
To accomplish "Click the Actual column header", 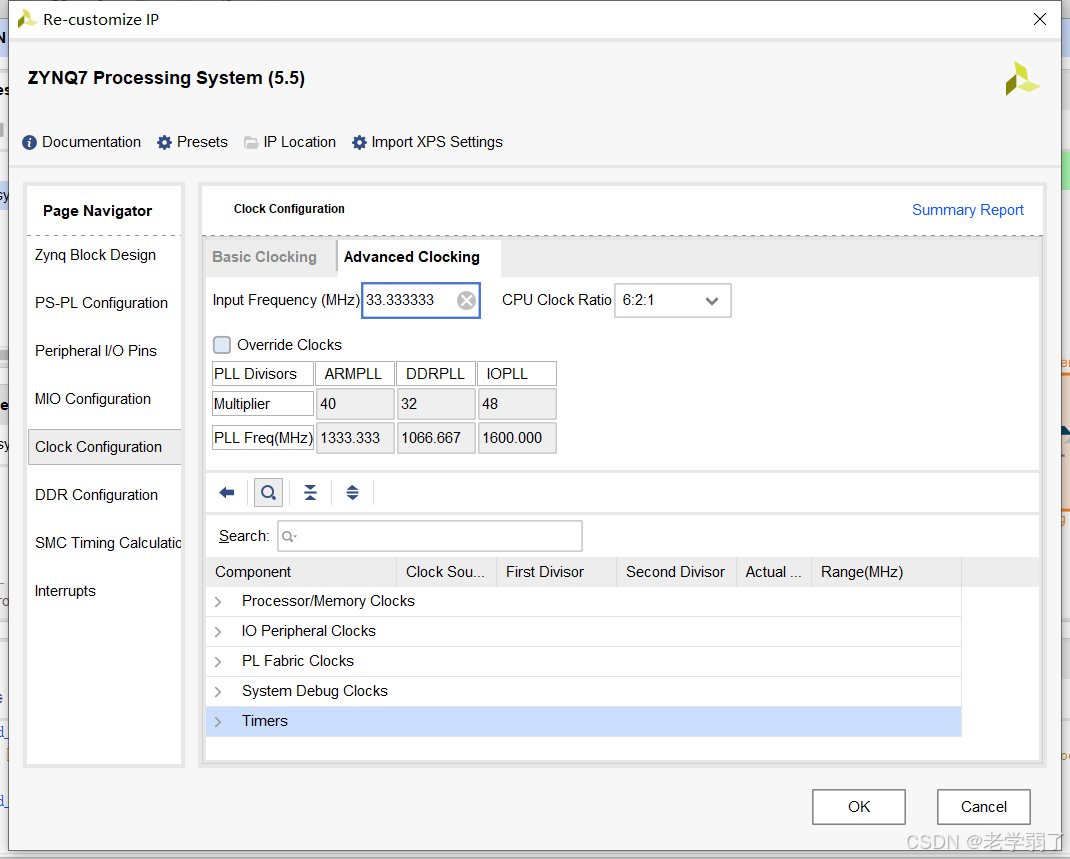I will 774,572.
